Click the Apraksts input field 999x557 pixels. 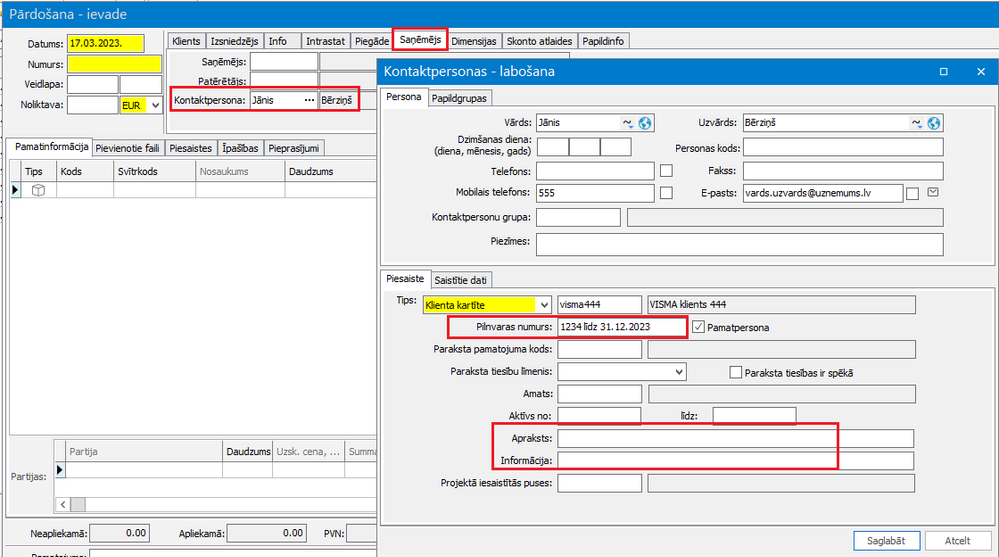tap(736, 438)
